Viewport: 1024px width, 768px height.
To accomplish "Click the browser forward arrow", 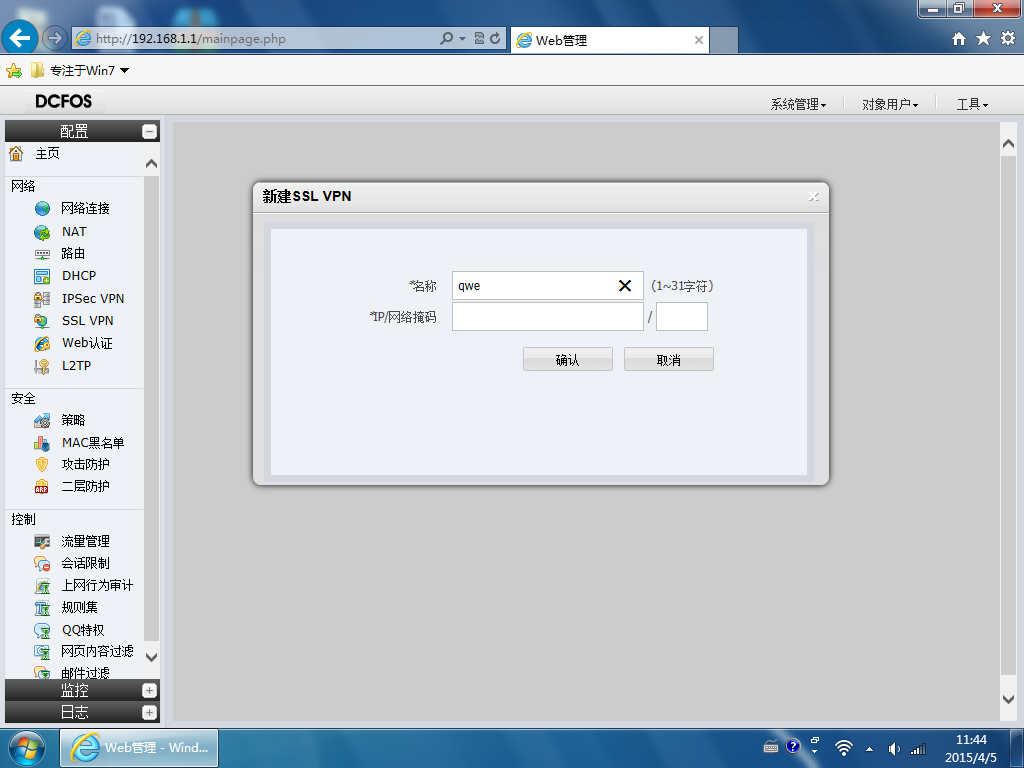I will (x=55, y=38).
